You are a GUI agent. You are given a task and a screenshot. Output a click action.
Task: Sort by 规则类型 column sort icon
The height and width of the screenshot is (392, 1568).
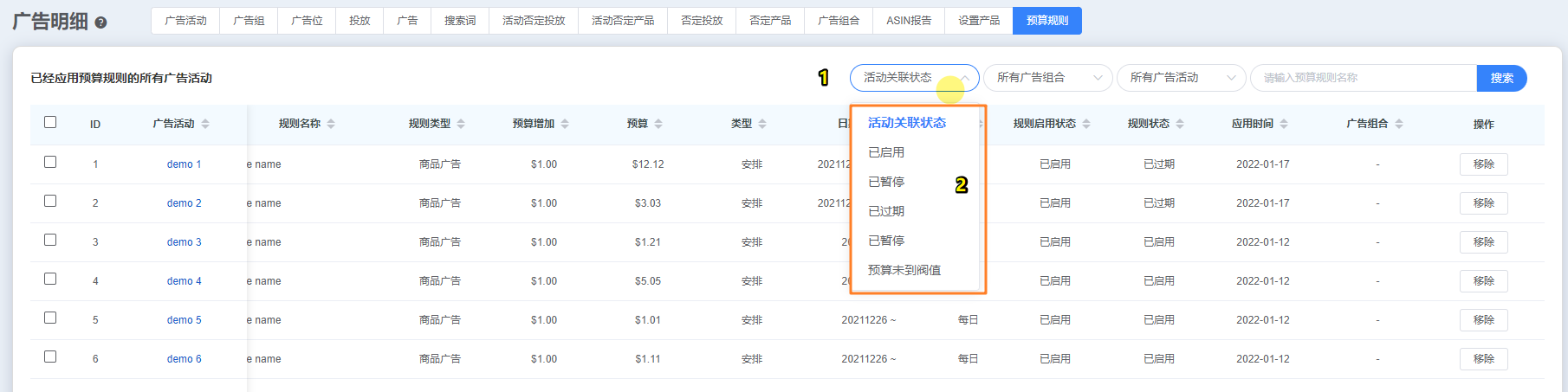pos(461,124)
